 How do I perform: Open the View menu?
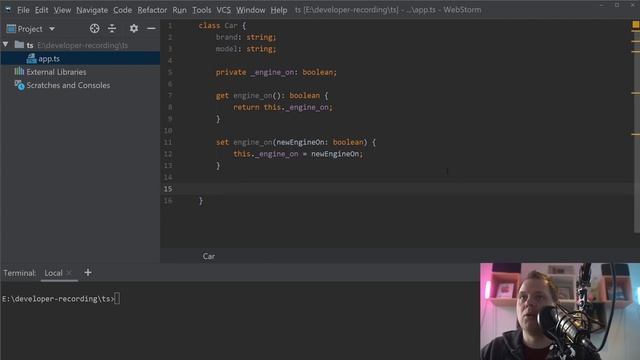pyautogui.click(x=62, y=10)
